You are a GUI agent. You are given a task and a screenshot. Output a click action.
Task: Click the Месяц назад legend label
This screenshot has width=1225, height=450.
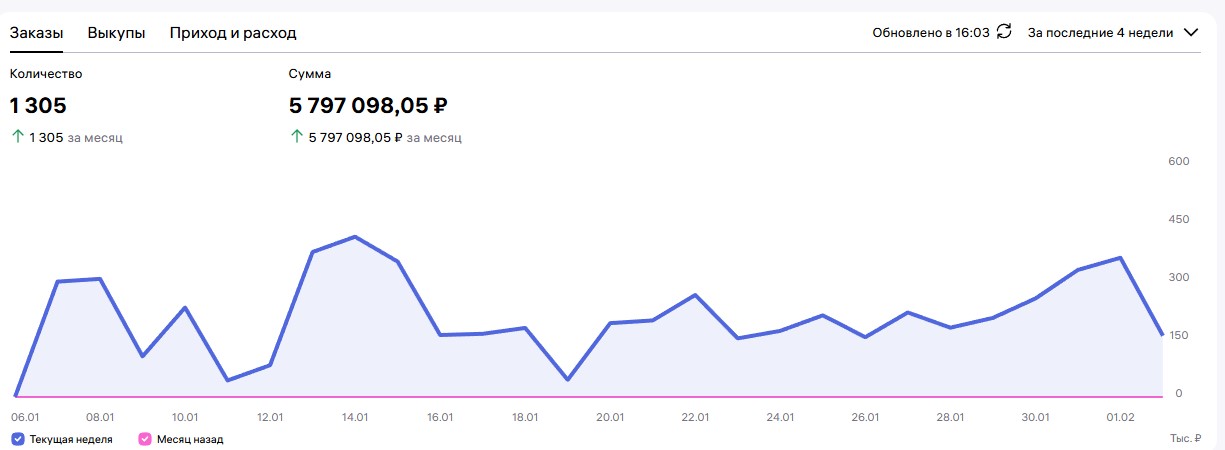pos(190,439)
